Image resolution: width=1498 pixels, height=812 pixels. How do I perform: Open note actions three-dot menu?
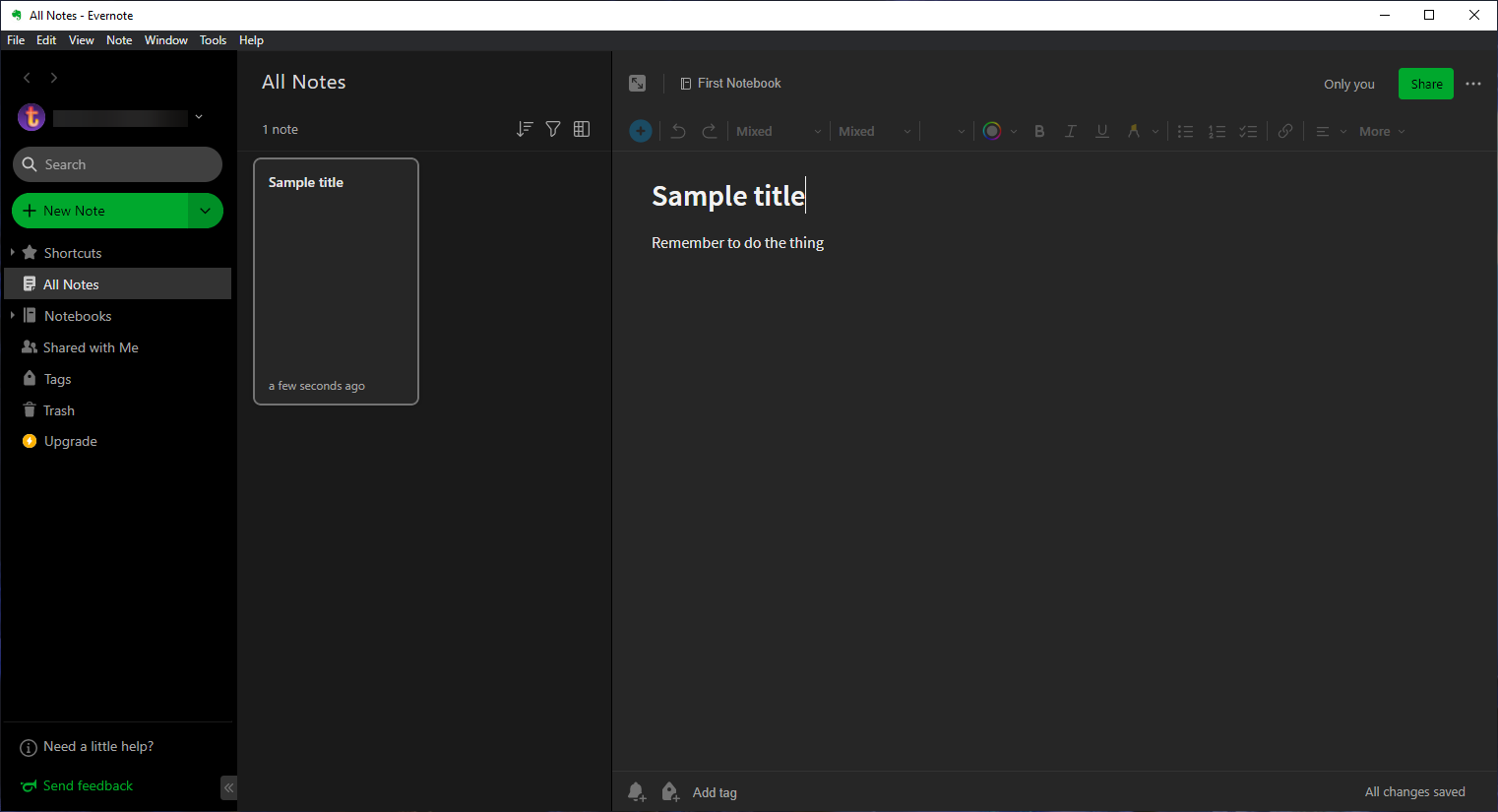pyautogui.click(x=1473, y=84)
